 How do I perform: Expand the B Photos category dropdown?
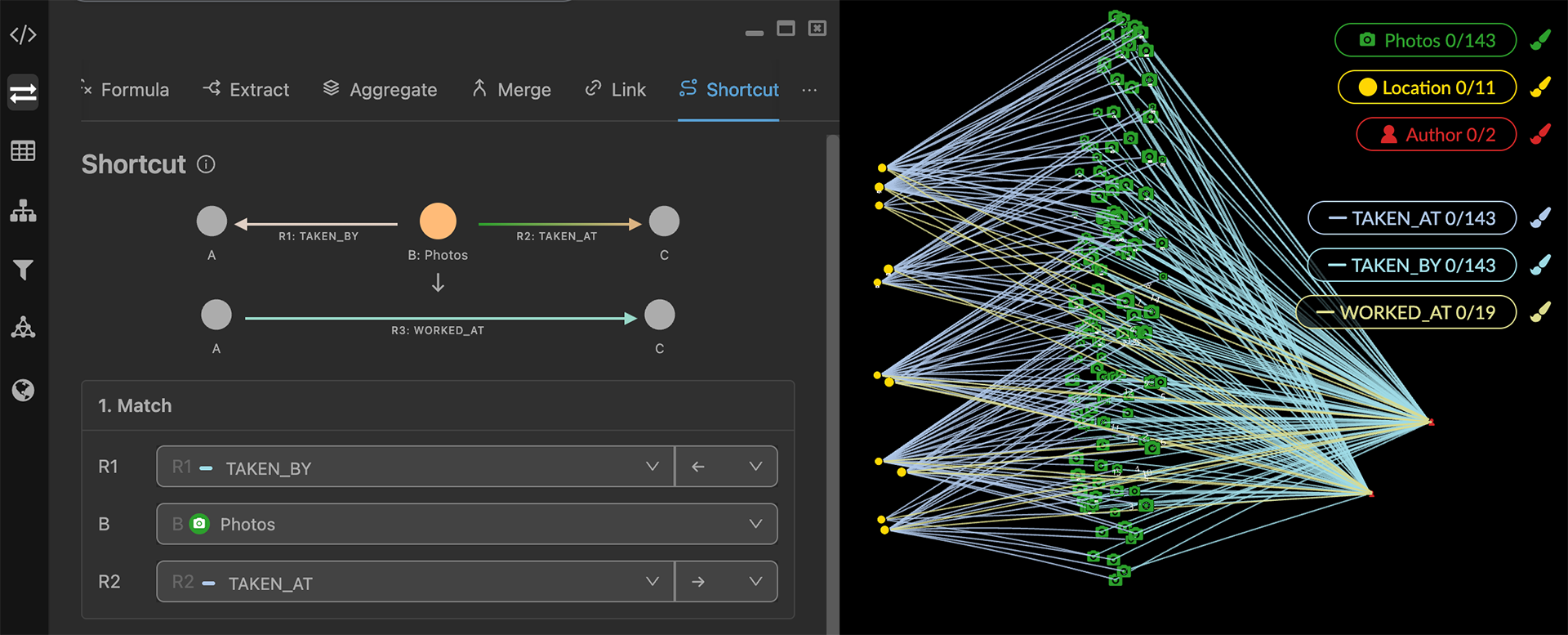[x=466, y=525]
